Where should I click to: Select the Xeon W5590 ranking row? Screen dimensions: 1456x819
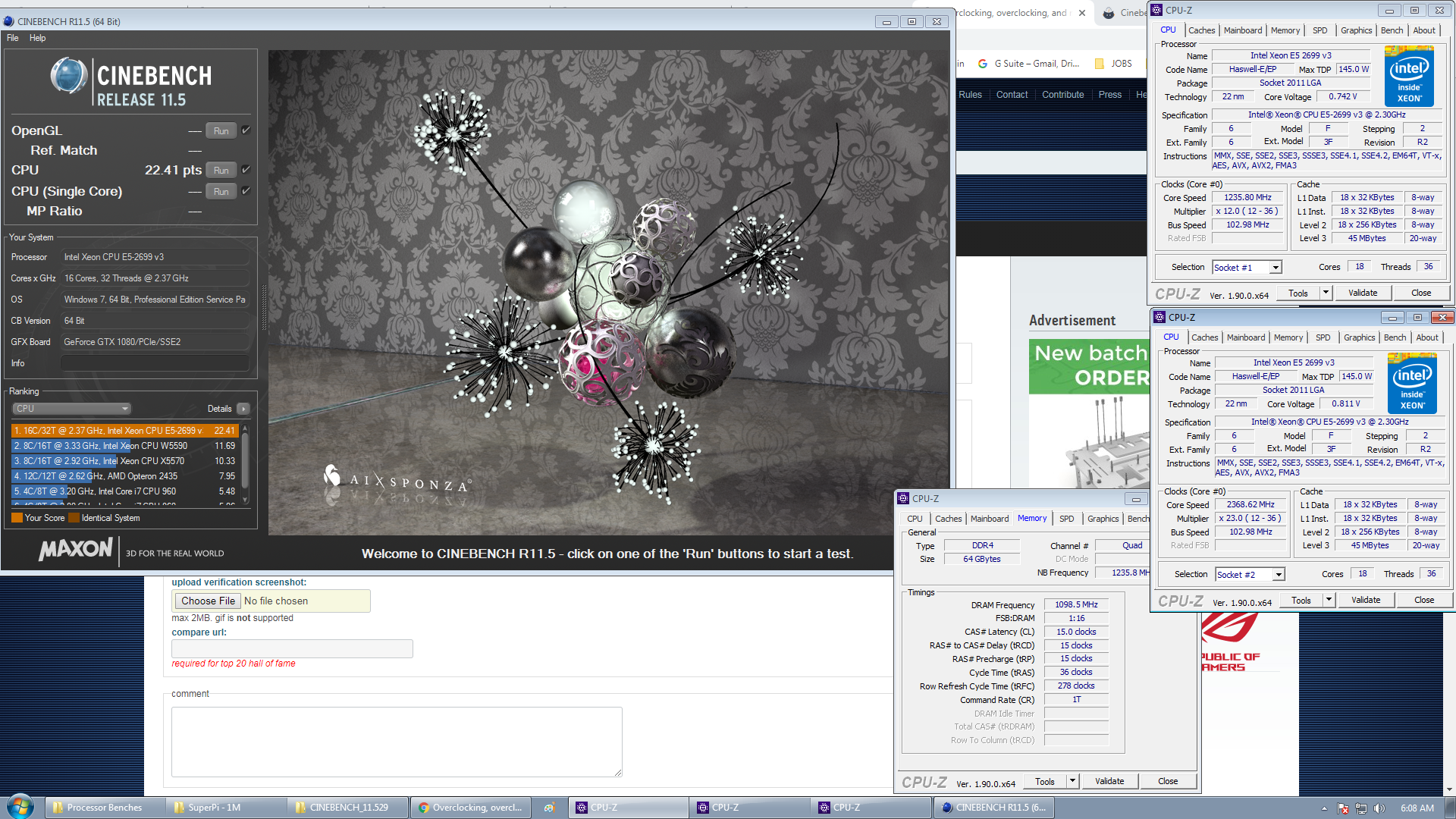(124, 446)
